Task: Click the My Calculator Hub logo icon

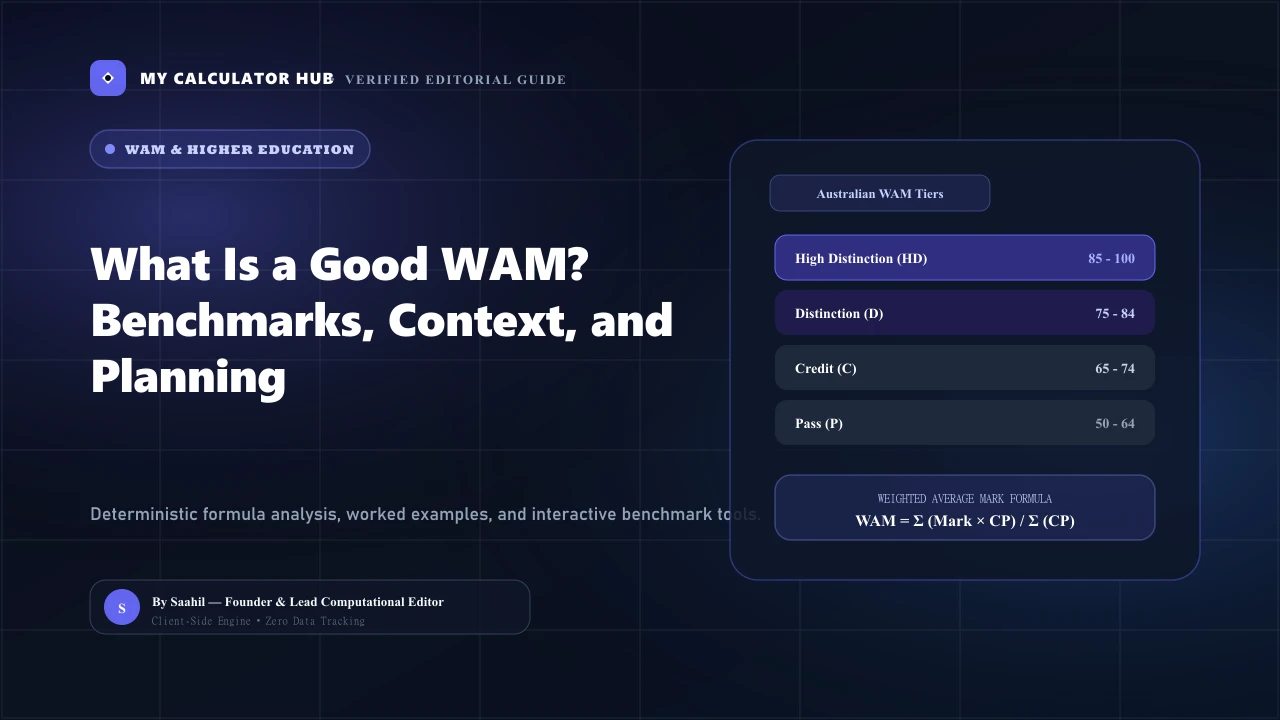Action: (108, 78)
